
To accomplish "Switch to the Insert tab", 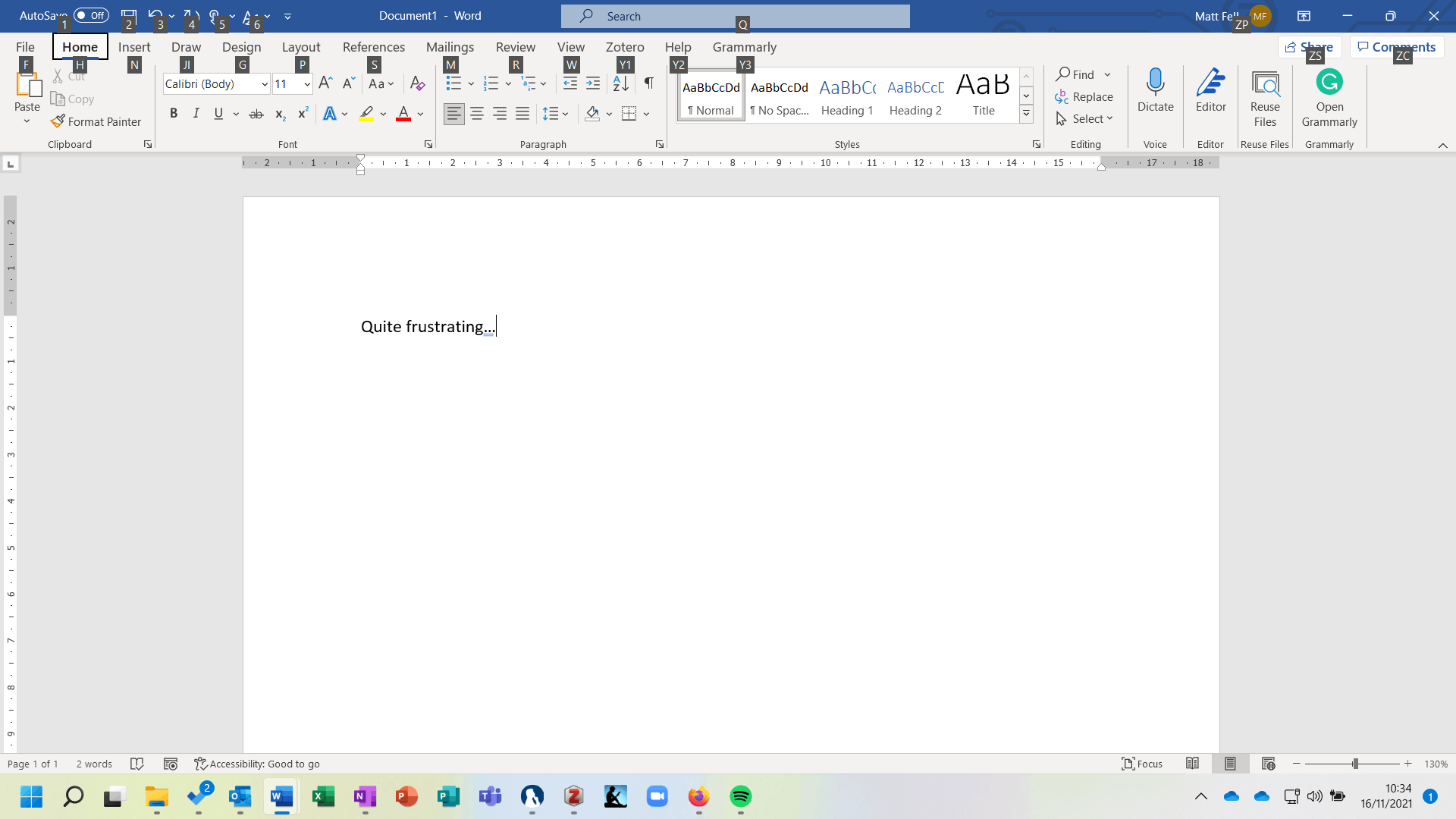I will 134,47.
